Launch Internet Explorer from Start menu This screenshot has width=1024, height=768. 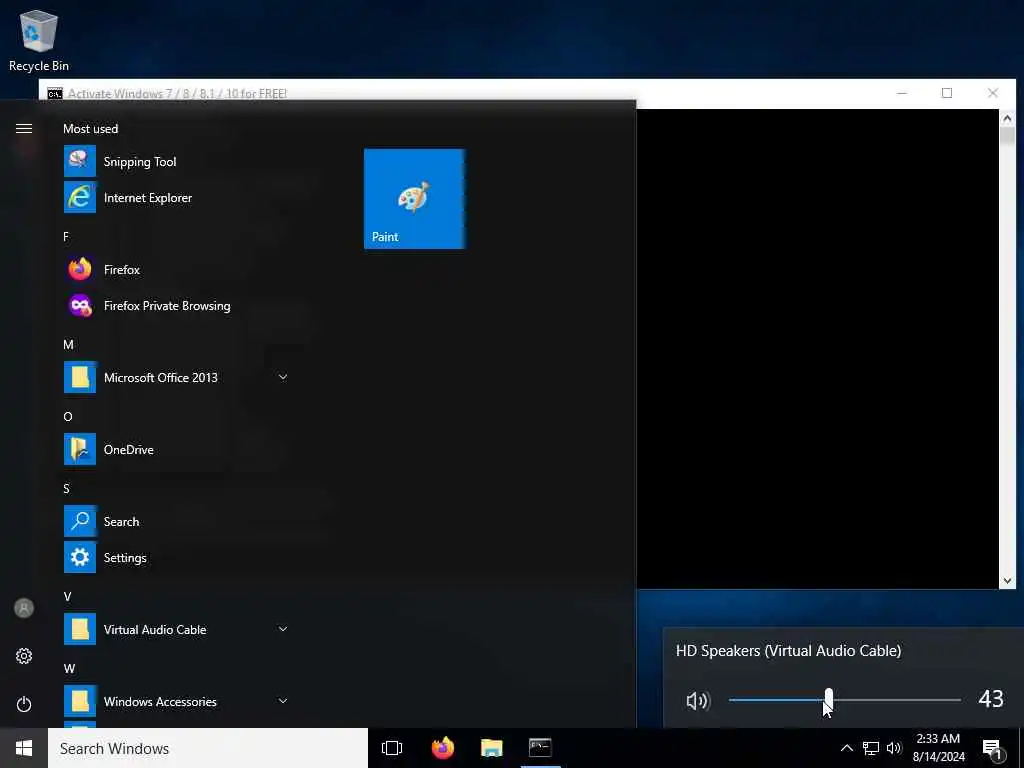[x=176, y=198]
